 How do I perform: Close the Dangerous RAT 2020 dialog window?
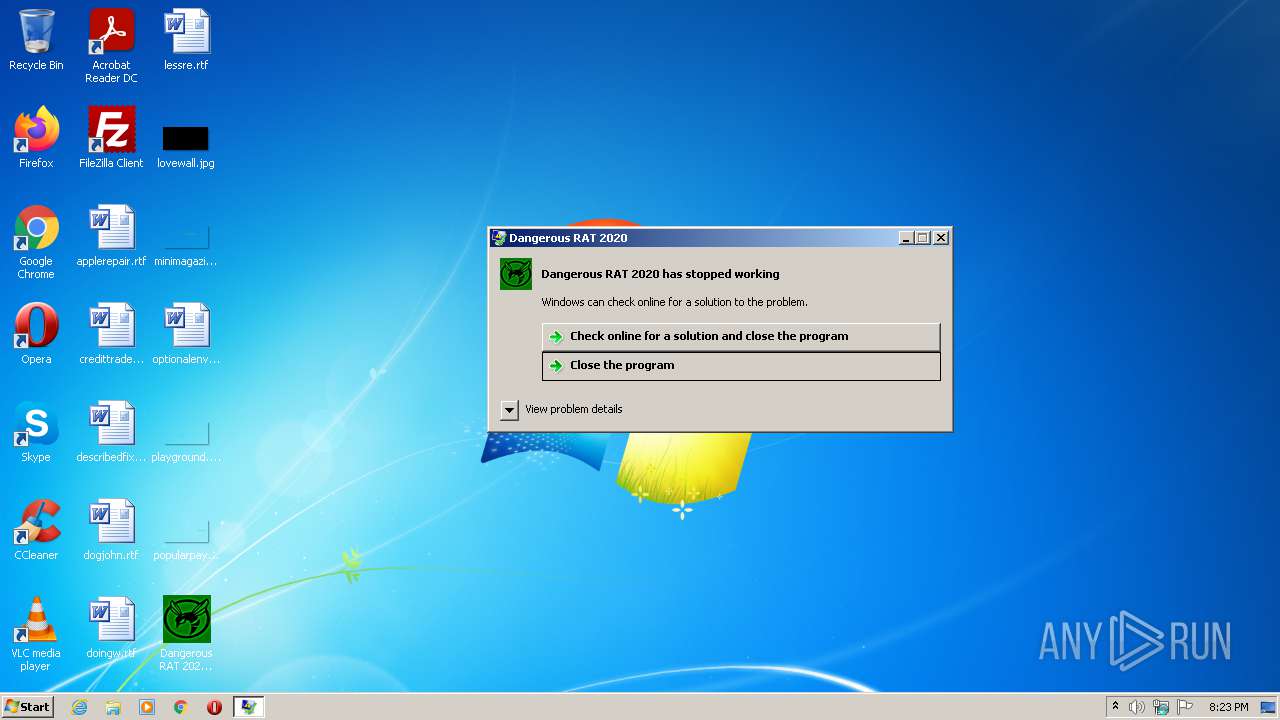[940, 238]
